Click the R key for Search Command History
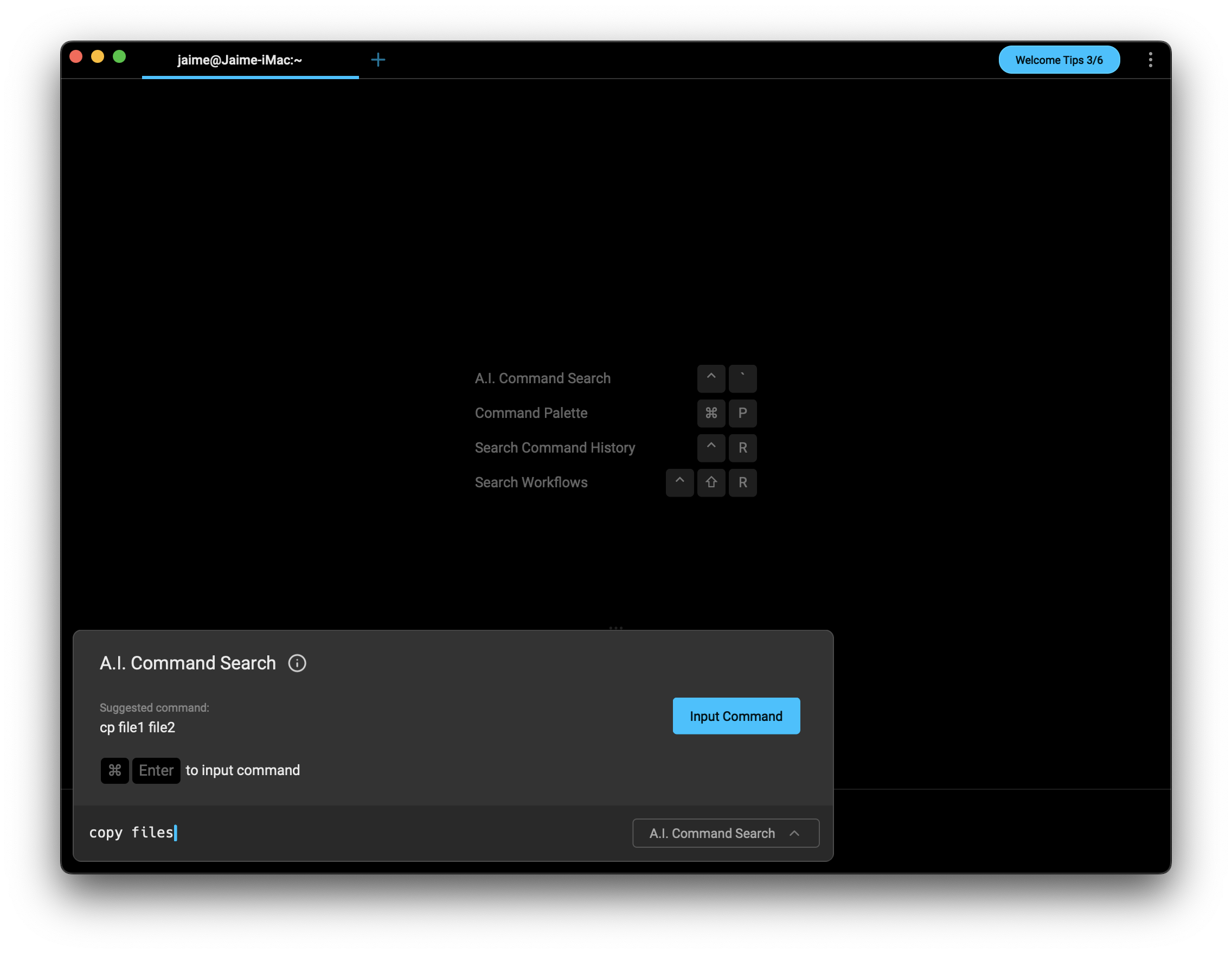The height and width of the screenshot is (954, 1232). [742, 448]
